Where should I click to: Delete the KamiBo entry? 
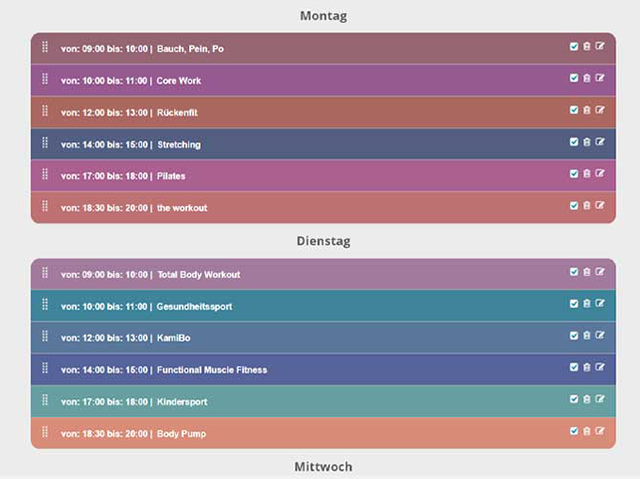(x=587, y=335)
